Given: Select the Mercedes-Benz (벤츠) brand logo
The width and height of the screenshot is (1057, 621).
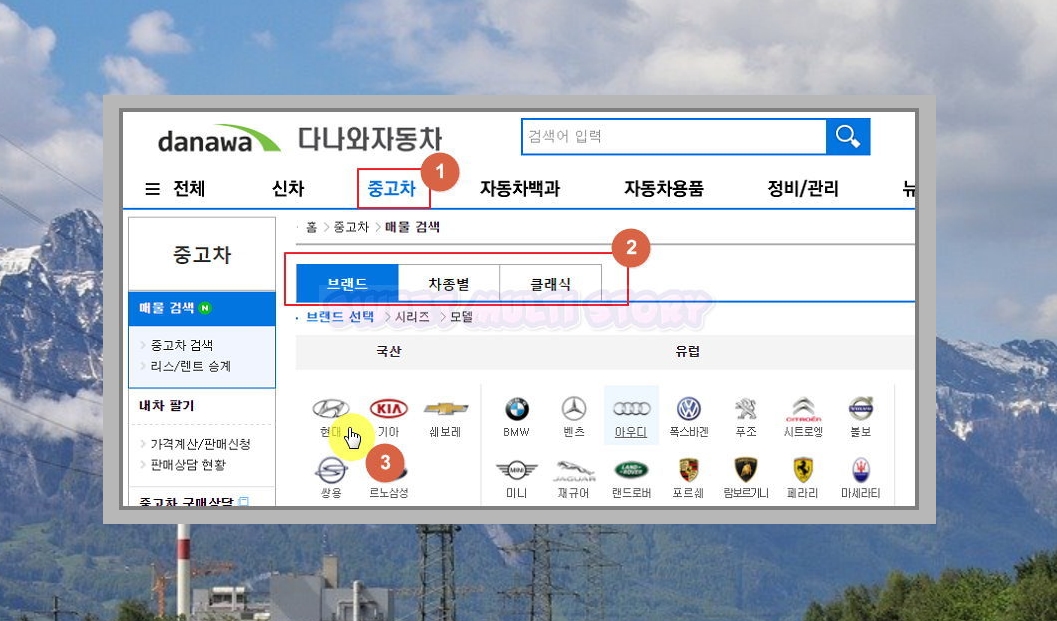Looking at the screenshot, I should point(574,409).
